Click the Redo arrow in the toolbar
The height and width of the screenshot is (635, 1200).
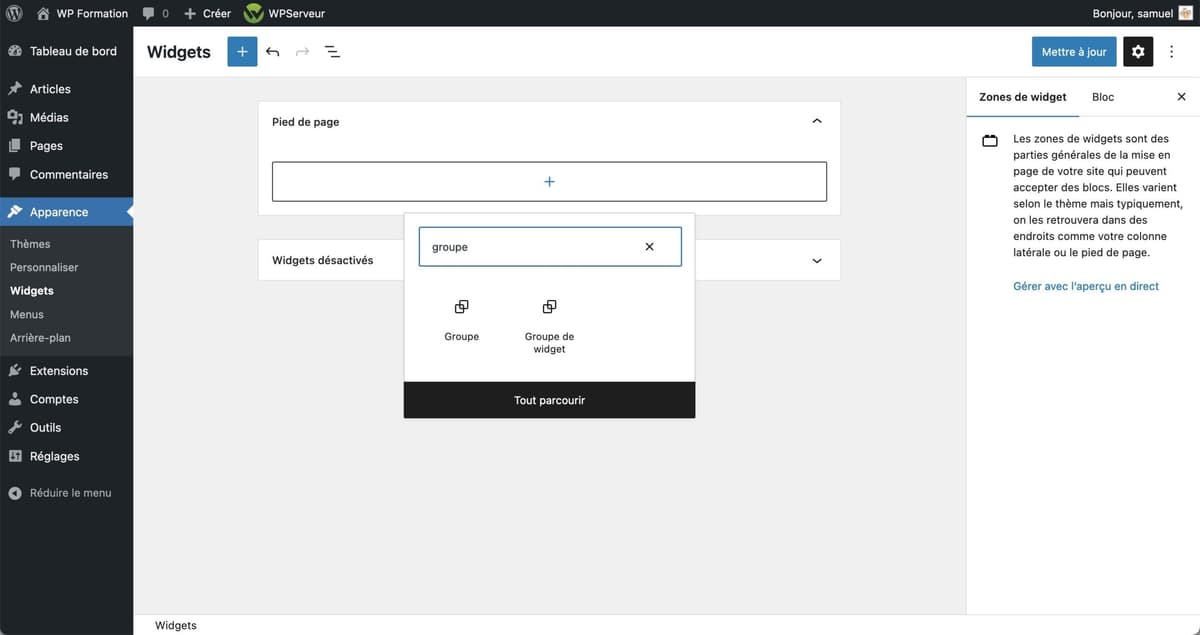(x=302, y=50)
